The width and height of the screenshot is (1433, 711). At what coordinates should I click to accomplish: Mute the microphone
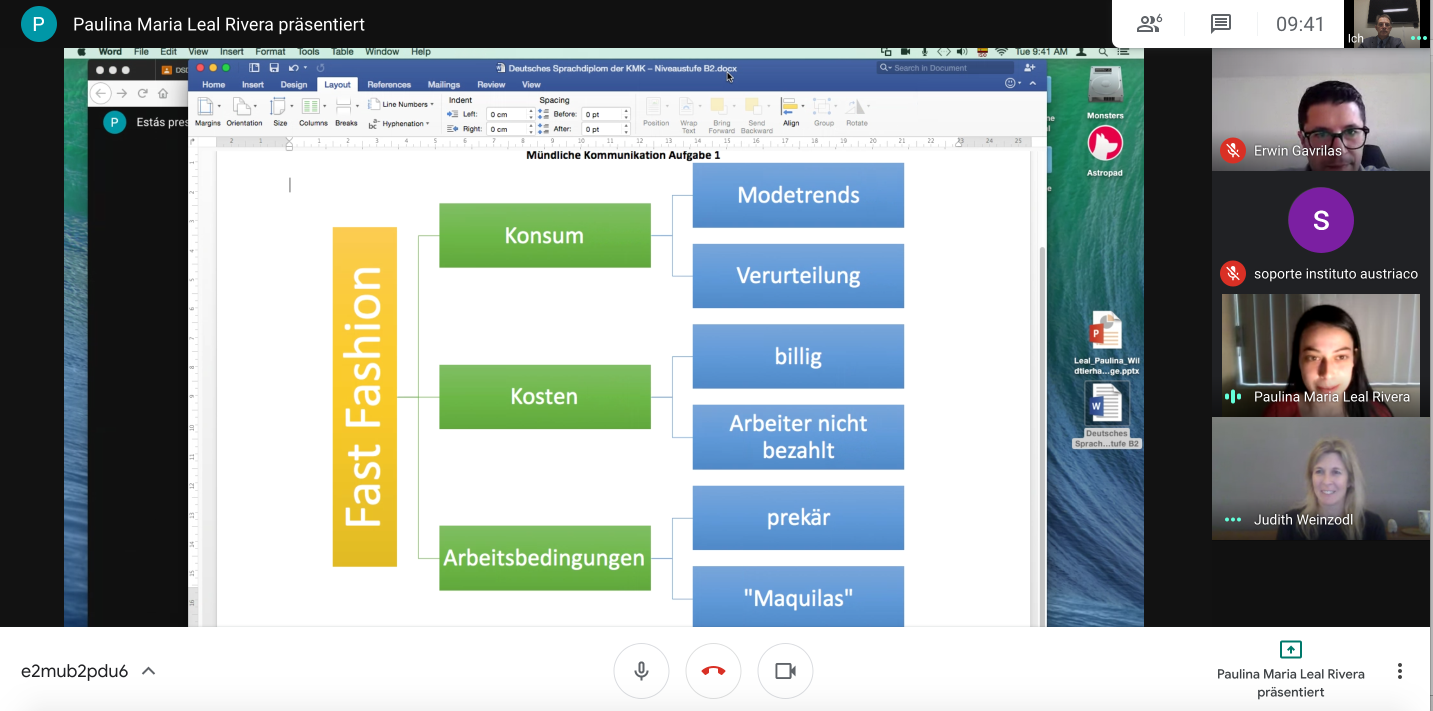pos(641,671)
